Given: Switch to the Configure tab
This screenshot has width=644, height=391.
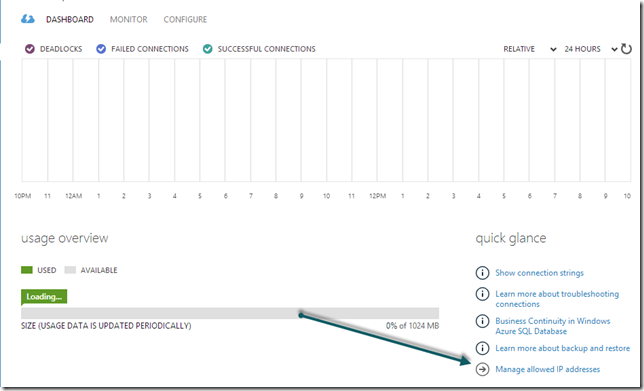Looking at the screenshot, I should (x=185, y=19).
